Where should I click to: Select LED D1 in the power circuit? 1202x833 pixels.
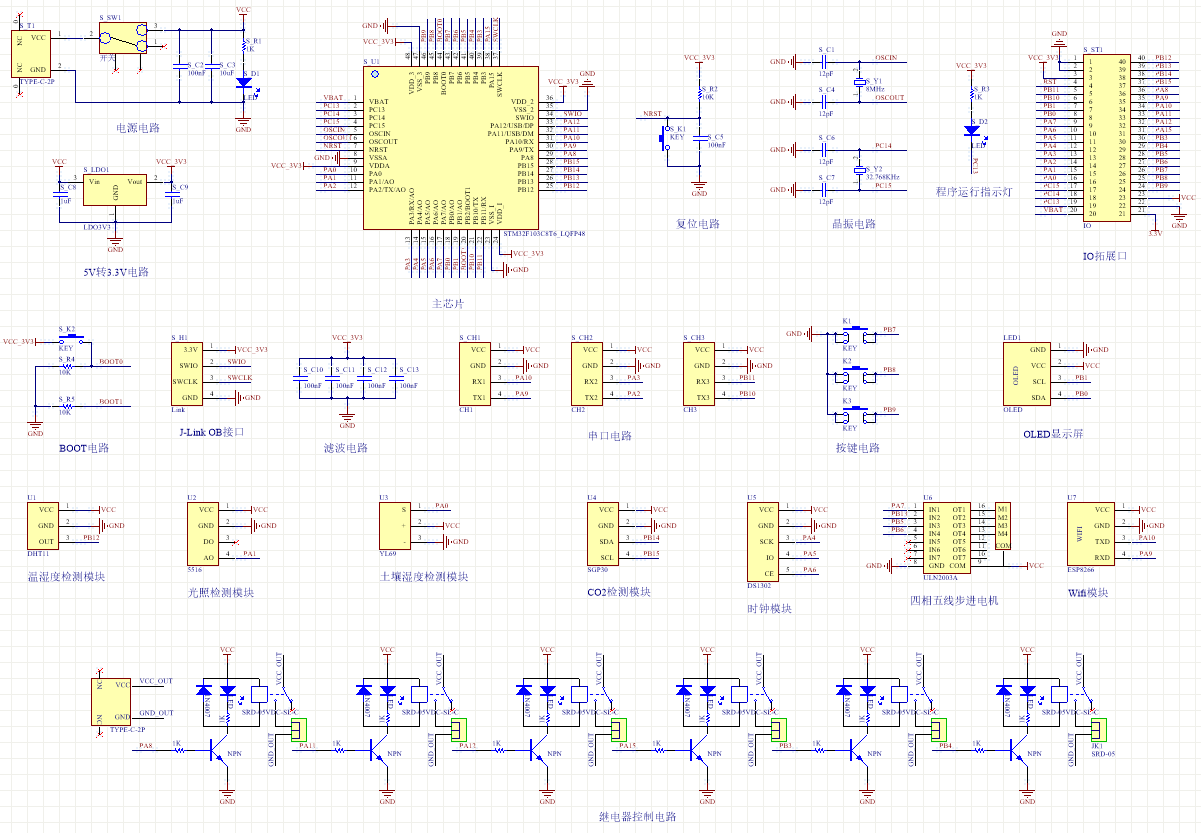[243, 84]
